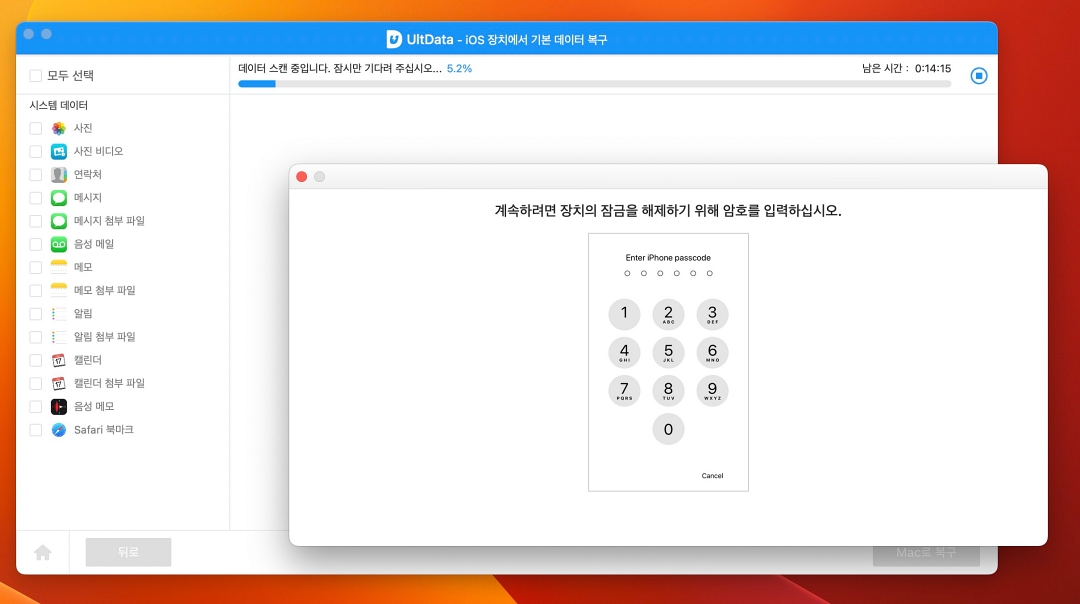Click the scan progress bar
The width and height of the screenshot is (1080, 604).
(594, 84)
